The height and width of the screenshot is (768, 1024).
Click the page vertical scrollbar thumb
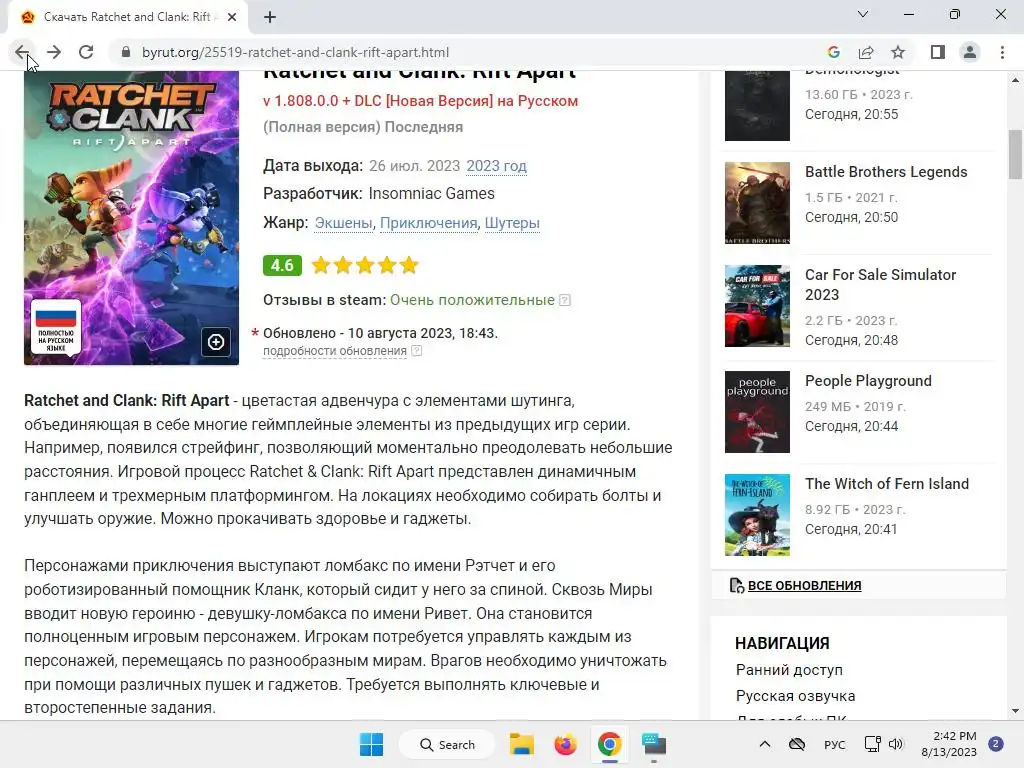coord(1015,154)
